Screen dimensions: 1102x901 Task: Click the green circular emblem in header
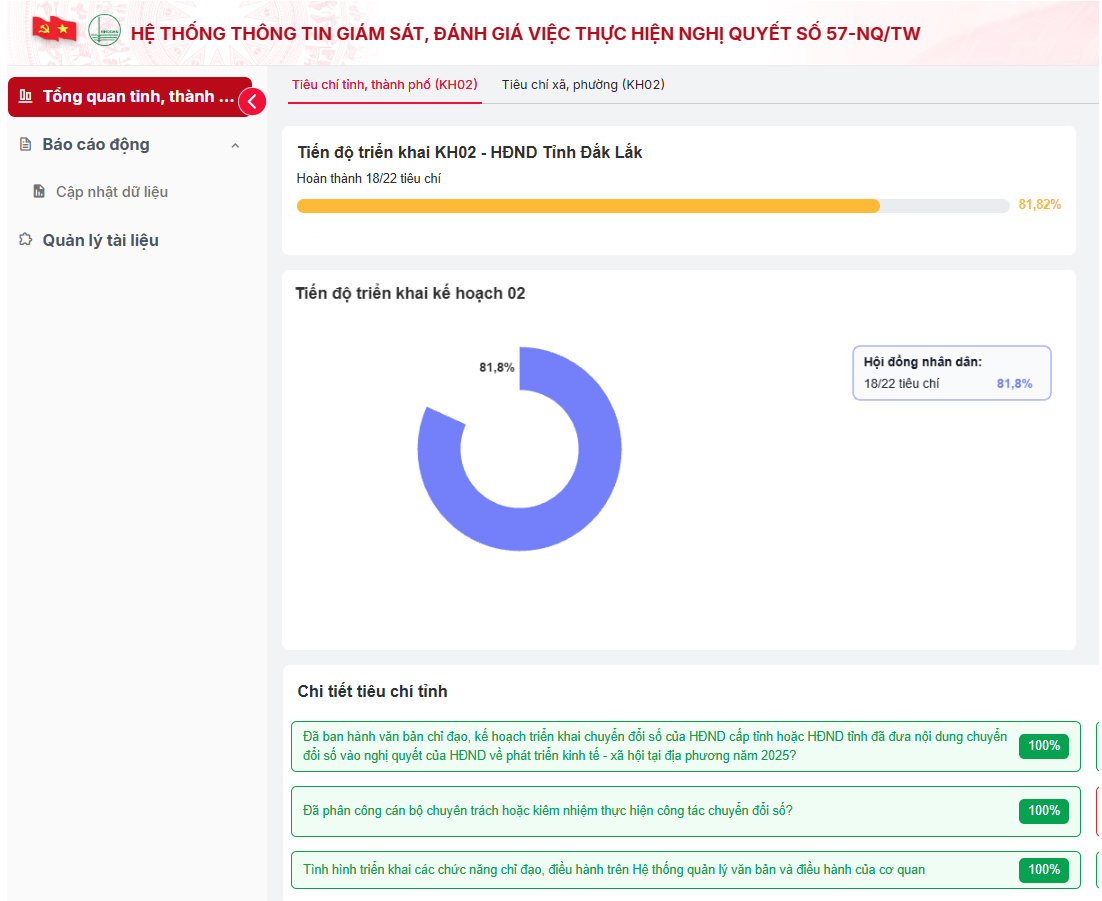tap(104, 31)
